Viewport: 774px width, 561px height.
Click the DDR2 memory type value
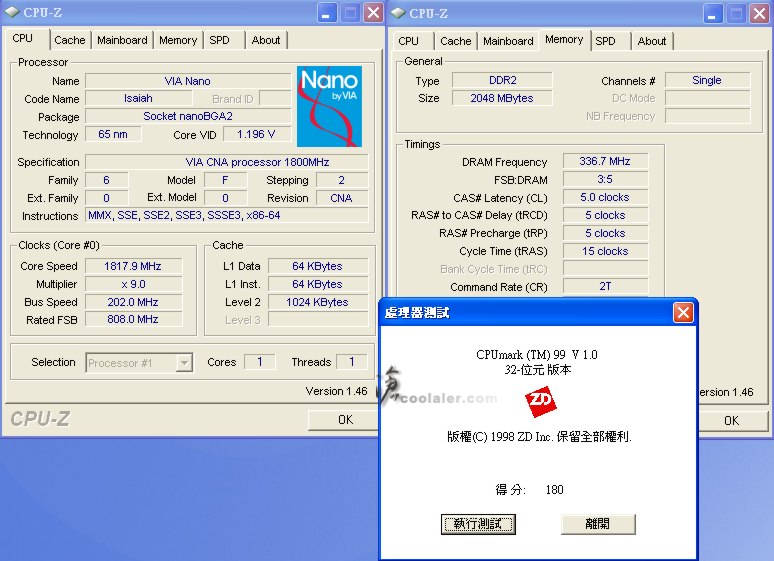(502, 80)
